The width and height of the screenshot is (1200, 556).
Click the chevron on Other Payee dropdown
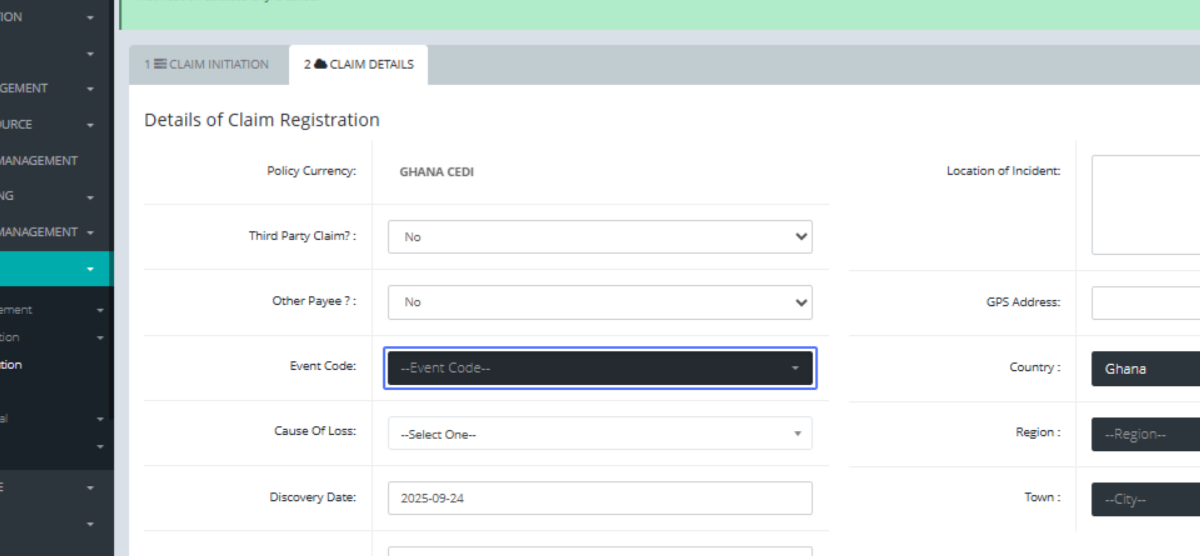click(x=800, y=302)
